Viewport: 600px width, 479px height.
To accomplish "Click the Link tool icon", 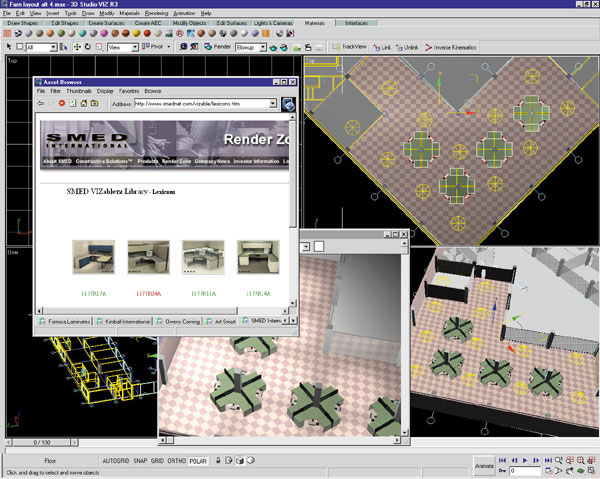I will click(x=377, y=47).
